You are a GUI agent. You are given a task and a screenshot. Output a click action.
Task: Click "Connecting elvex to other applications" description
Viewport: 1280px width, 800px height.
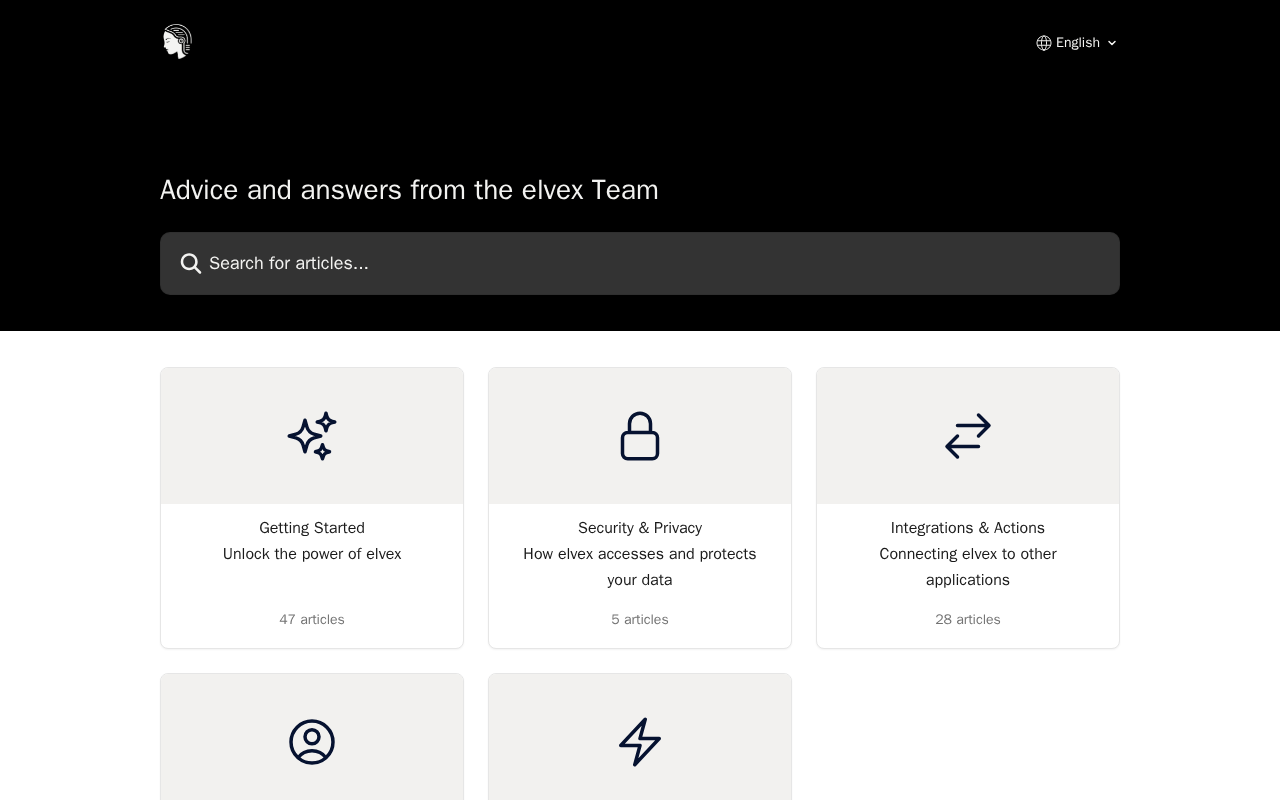click(x=968, y=567)
